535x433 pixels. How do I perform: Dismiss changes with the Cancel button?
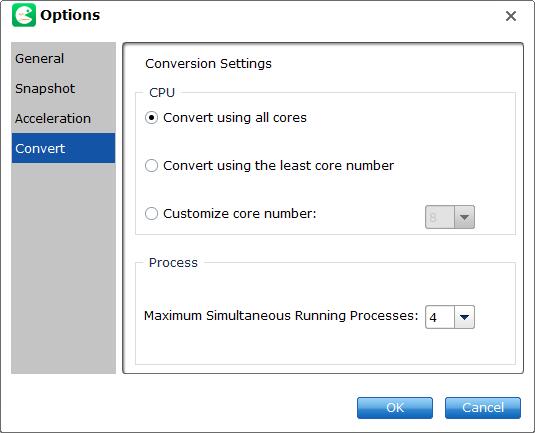tap(483, 408)
